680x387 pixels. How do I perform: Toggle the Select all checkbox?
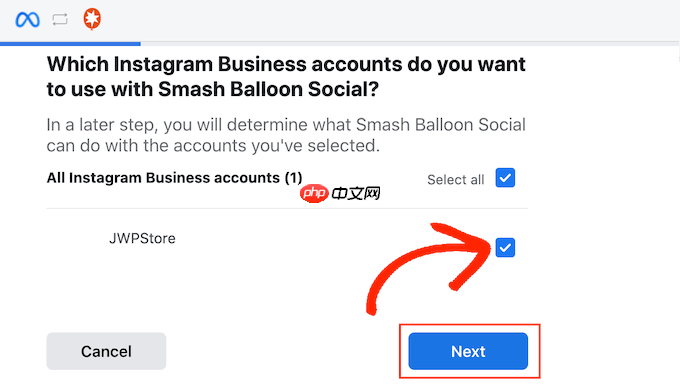[x=505, y=178]
